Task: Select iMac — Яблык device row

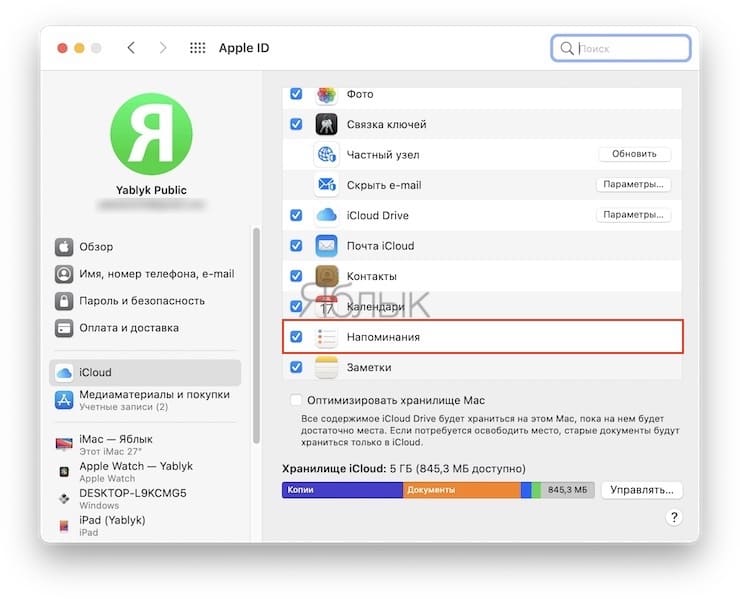Action: (x=145, y=444)
